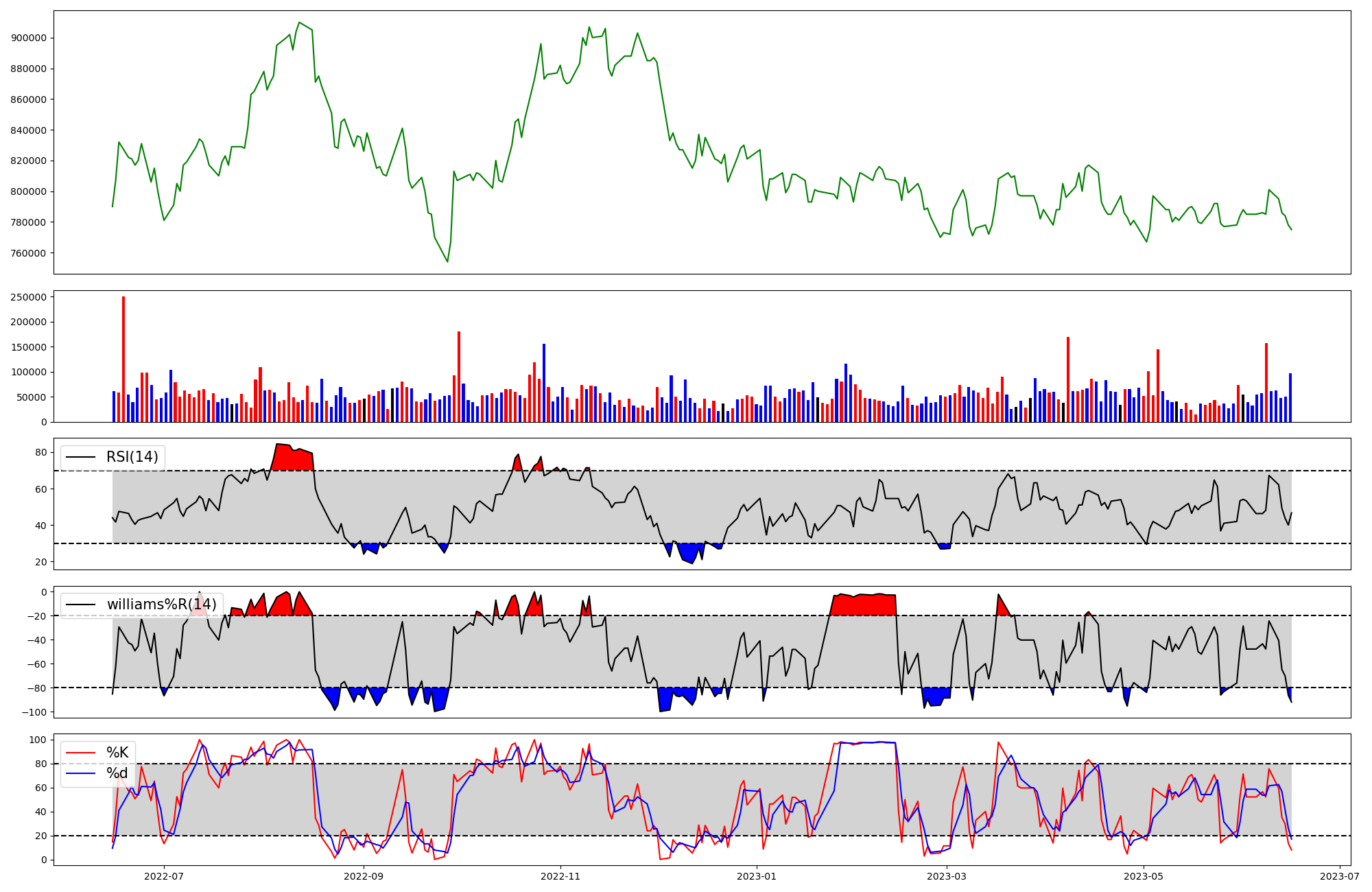Click the 2023-01 x-axis date label
The width and height of the screenshot is (1372, 892).
[757, 876]
